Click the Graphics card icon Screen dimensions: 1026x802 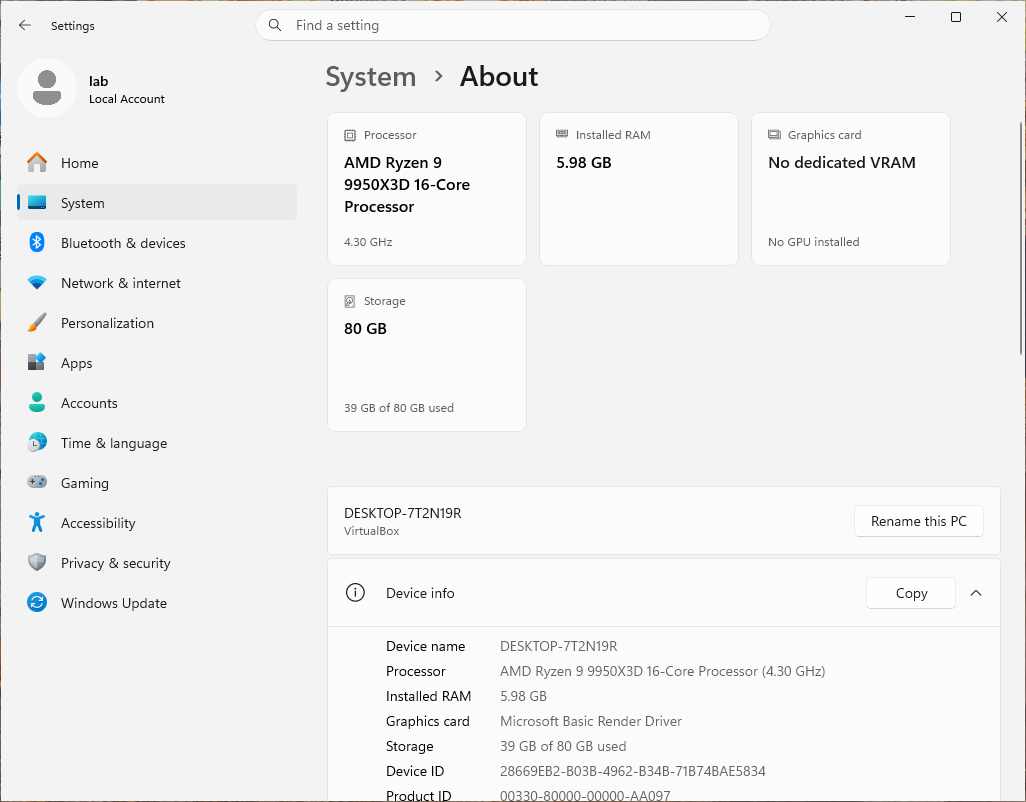[x=774, y=135]
